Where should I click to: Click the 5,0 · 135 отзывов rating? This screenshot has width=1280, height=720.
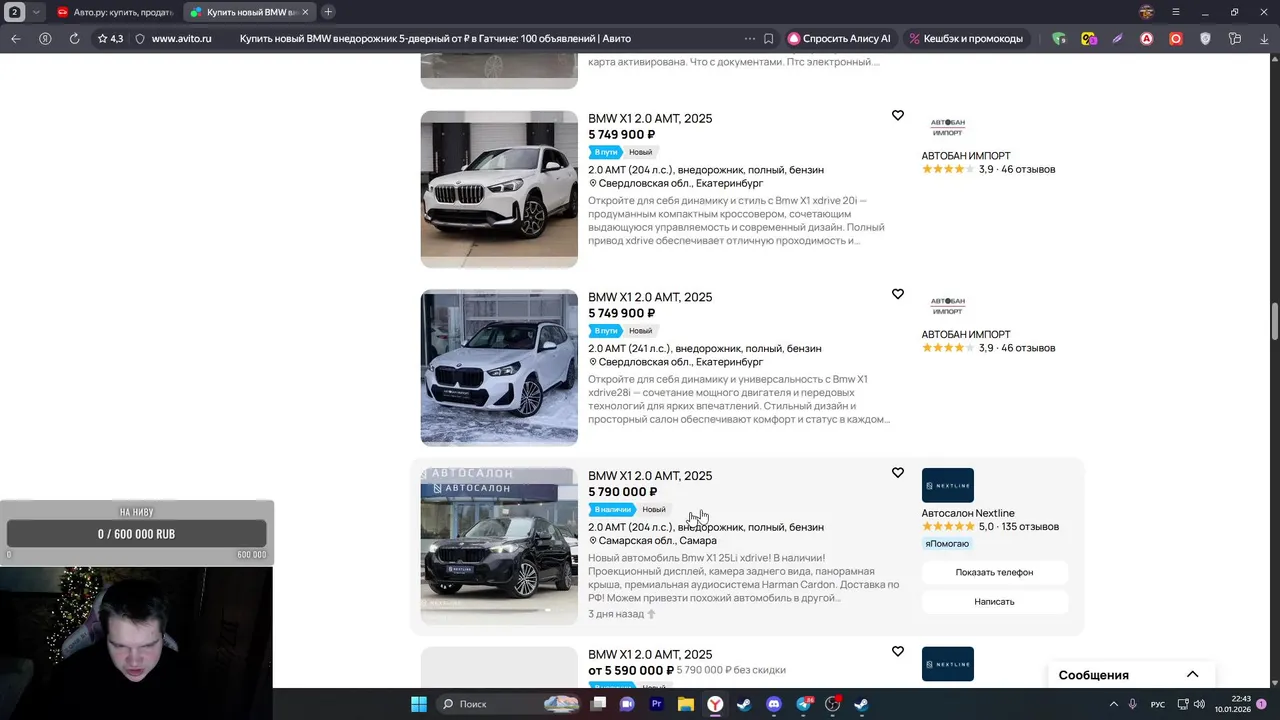(990, 527)
